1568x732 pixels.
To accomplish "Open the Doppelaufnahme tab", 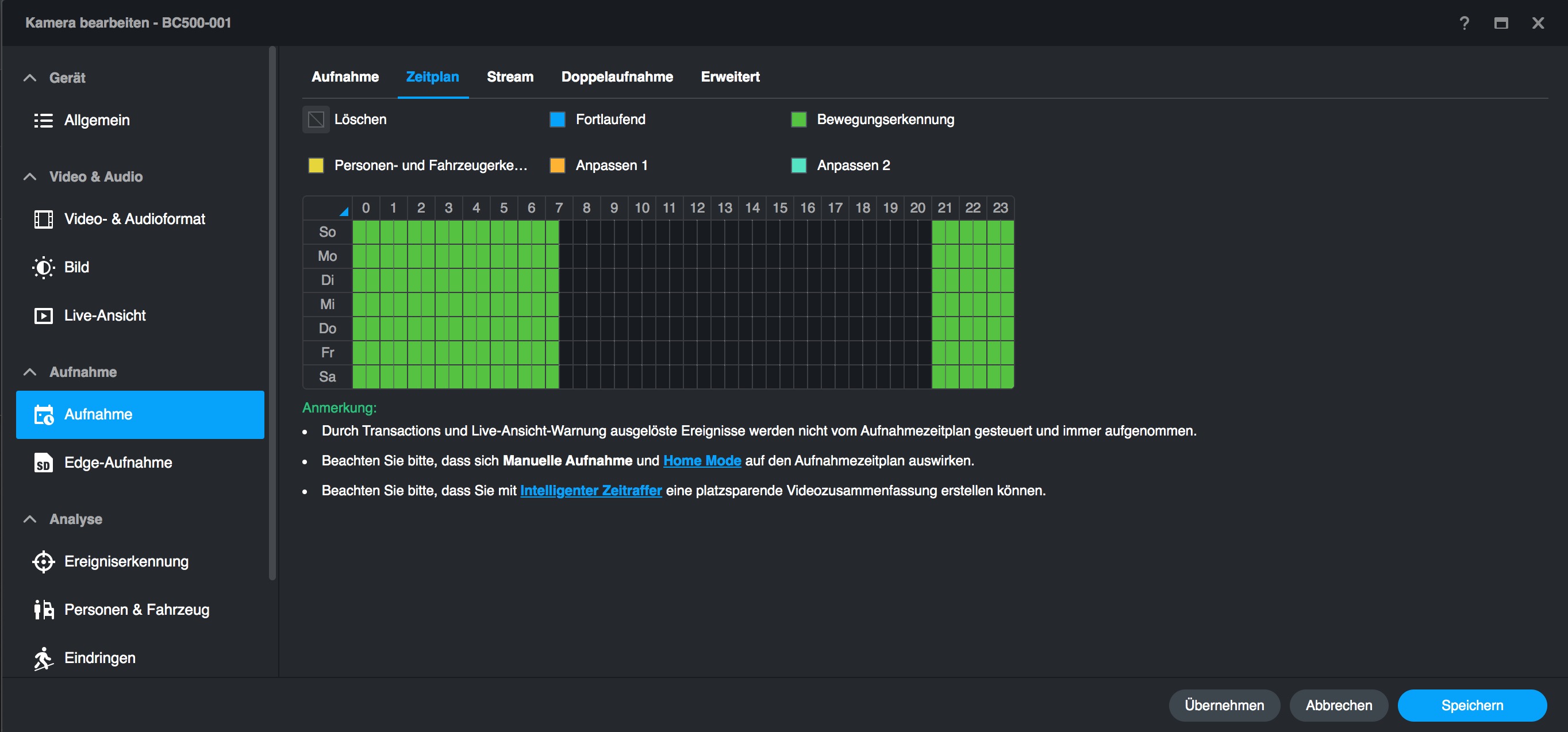I will tap(617, 76).
